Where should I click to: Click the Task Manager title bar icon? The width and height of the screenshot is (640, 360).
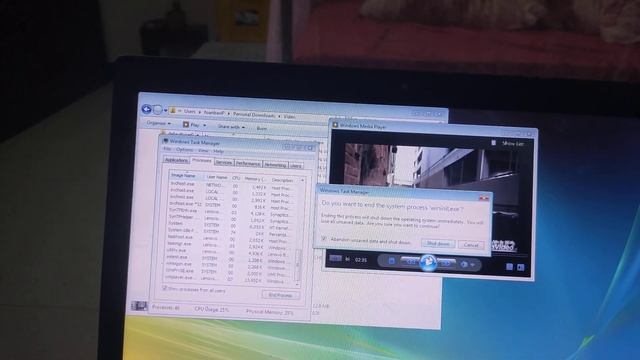[x=165, y=140]
